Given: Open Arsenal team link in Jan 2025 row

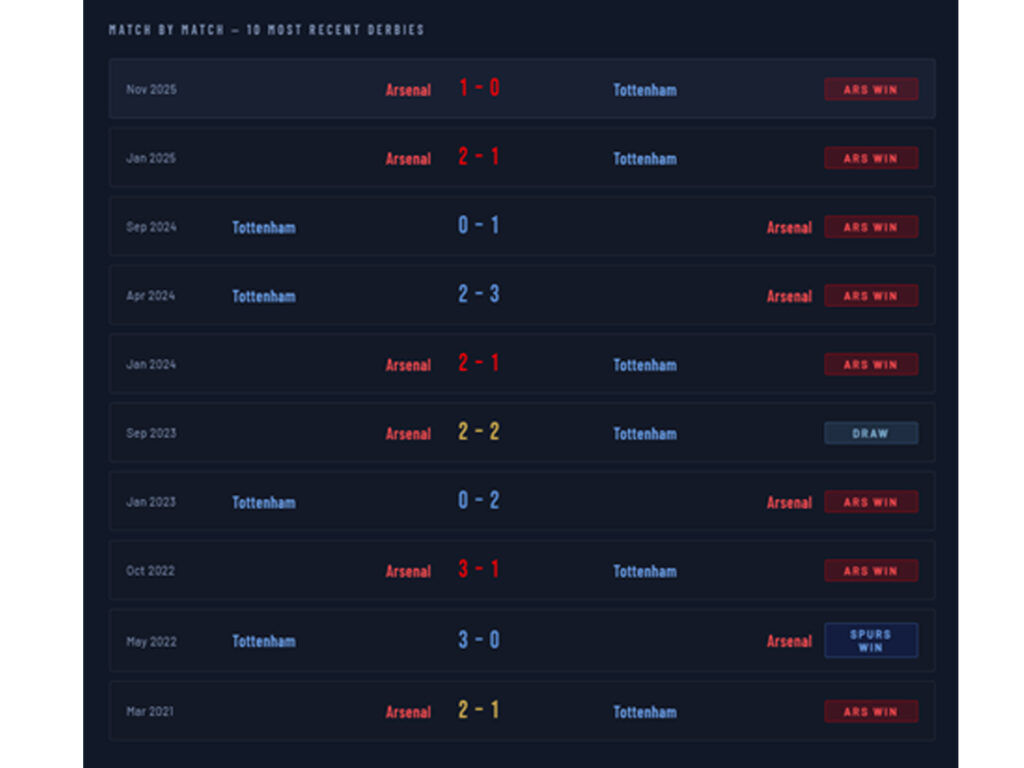Looking at the screenshot, I should [408, 159].
